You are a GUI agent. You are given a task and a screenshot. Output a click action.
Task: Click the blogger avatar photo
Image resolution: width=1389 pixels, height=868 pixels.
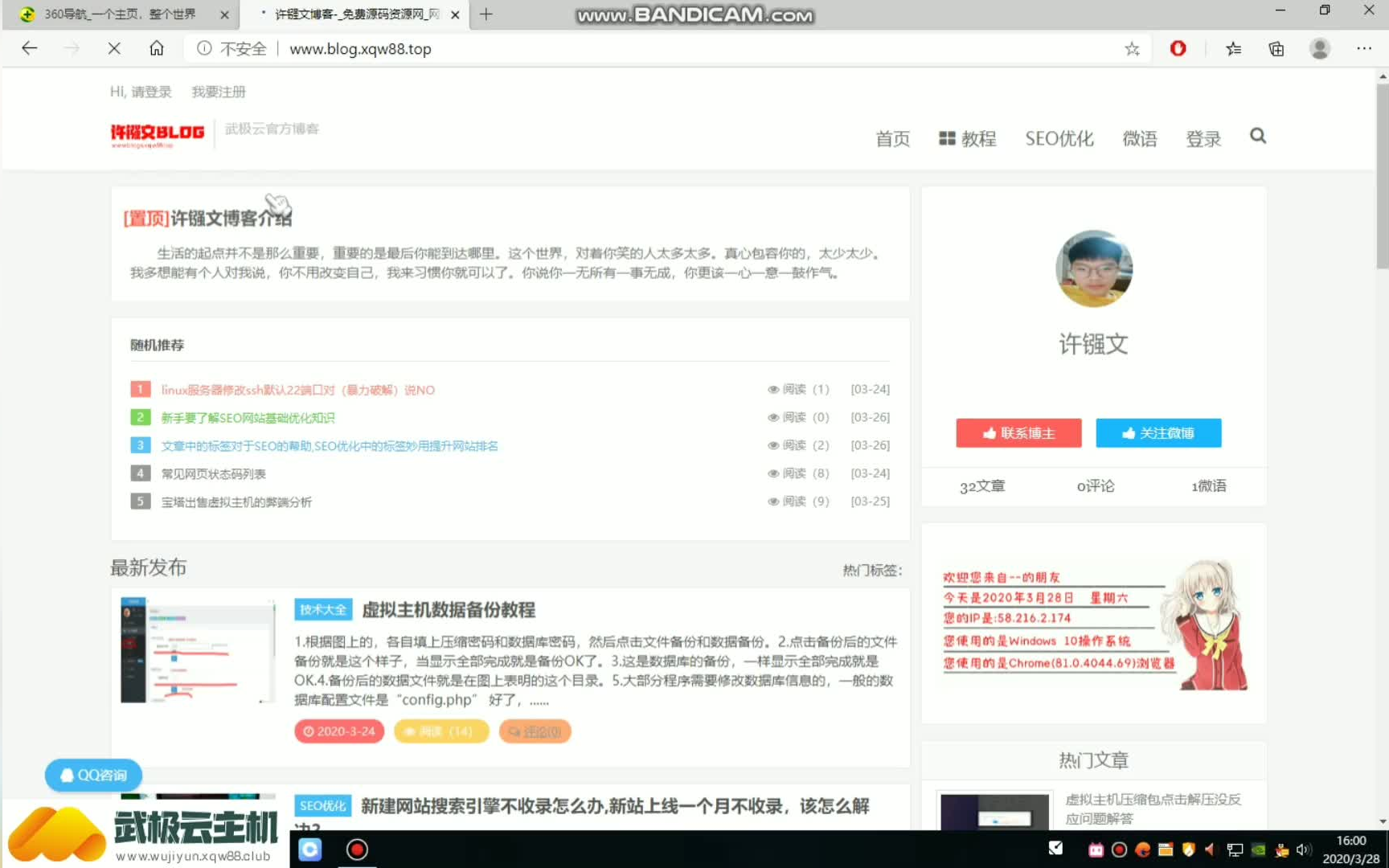1093,269
